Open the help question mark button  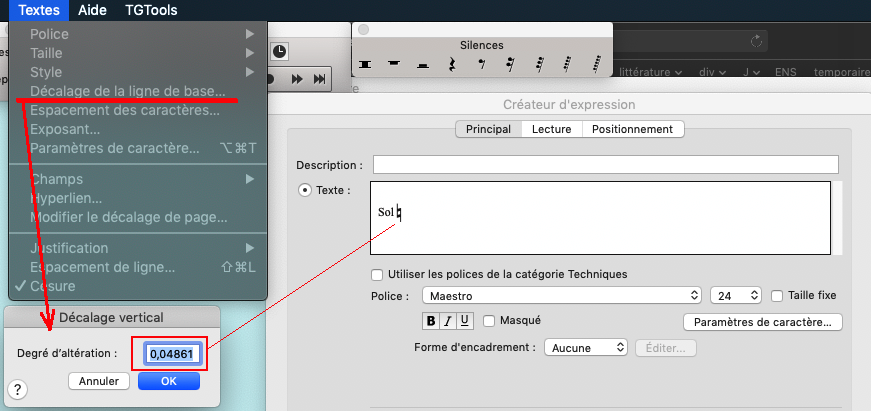[19, 389]
